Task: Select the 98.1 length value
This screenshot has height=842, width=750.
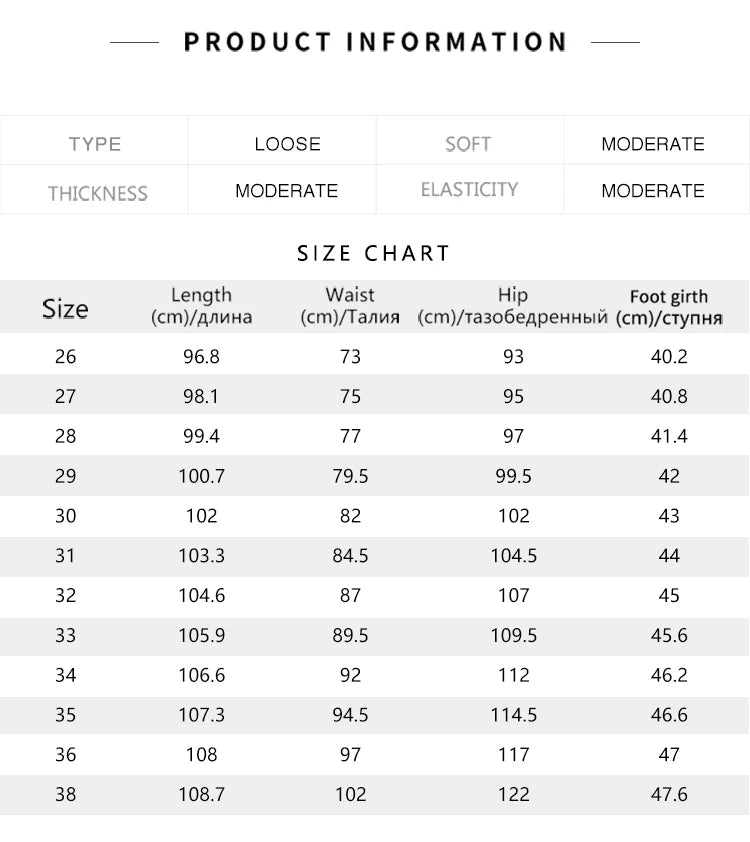Action: click(201, 396)
